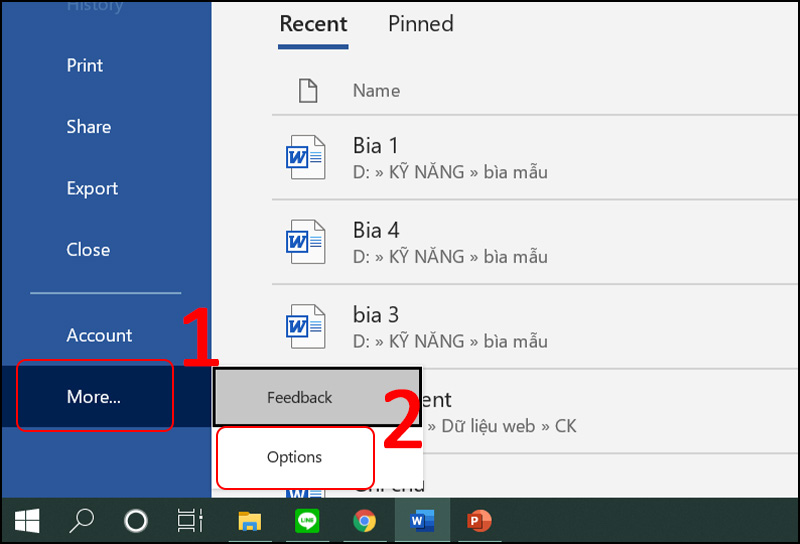This screenshot has width=800, height=544.
Task: Switch to PowerPoint on the taskbar
Action: (x=480, y=521)
